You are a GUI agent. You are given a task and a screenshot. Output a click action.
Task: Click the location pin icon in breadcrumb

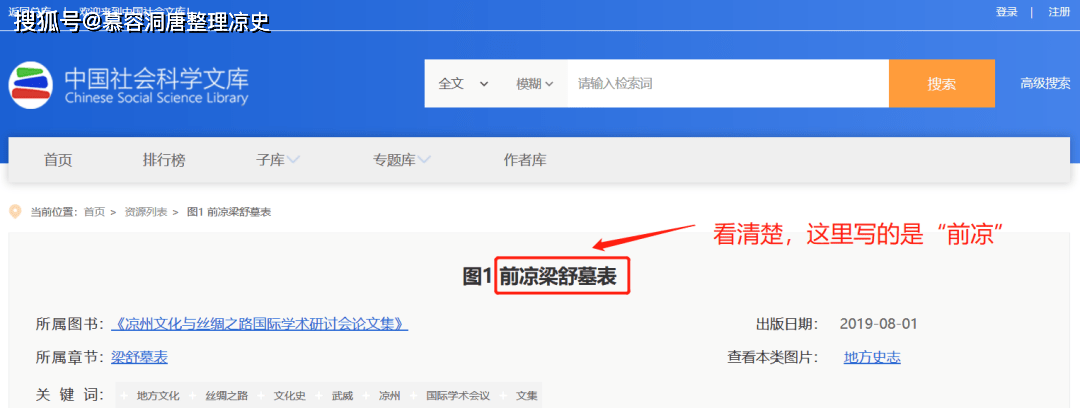[15, 211]
